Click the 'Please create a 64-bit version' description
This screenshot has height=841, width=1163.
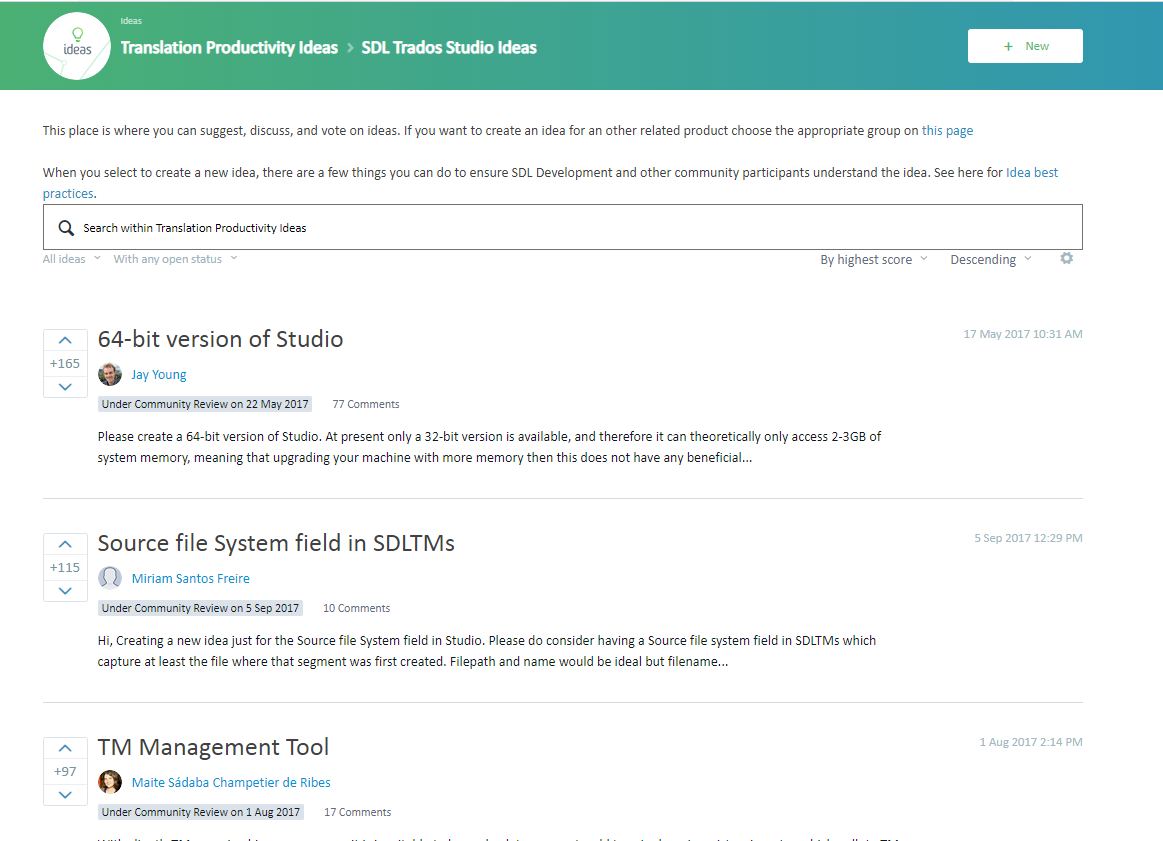(490, 447)
